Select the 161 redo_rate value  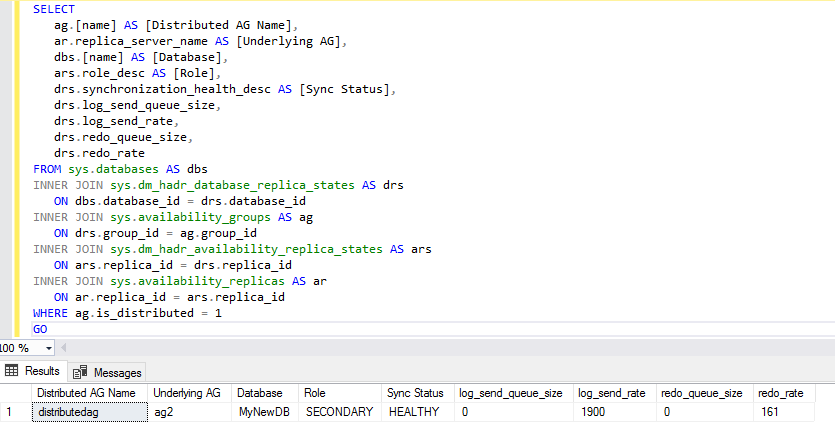783,412
